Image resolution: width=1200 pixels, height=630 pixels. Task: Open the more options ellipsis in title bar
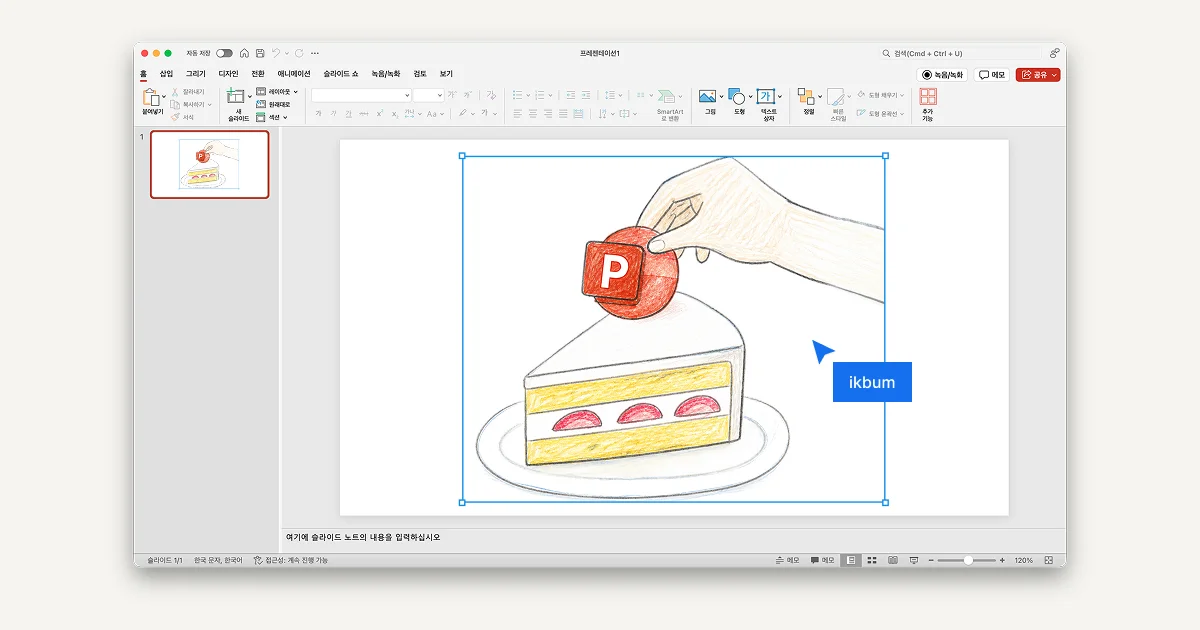click(x=315, y=53)
